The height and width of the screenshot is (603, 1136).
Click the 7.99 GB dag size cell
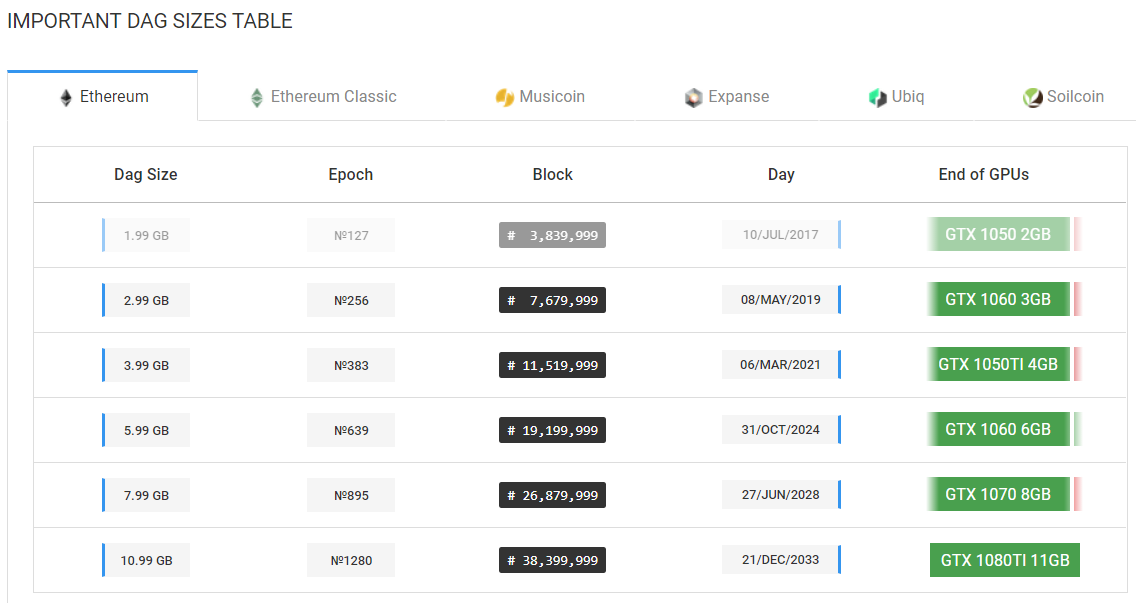click(x=146, y=495)
